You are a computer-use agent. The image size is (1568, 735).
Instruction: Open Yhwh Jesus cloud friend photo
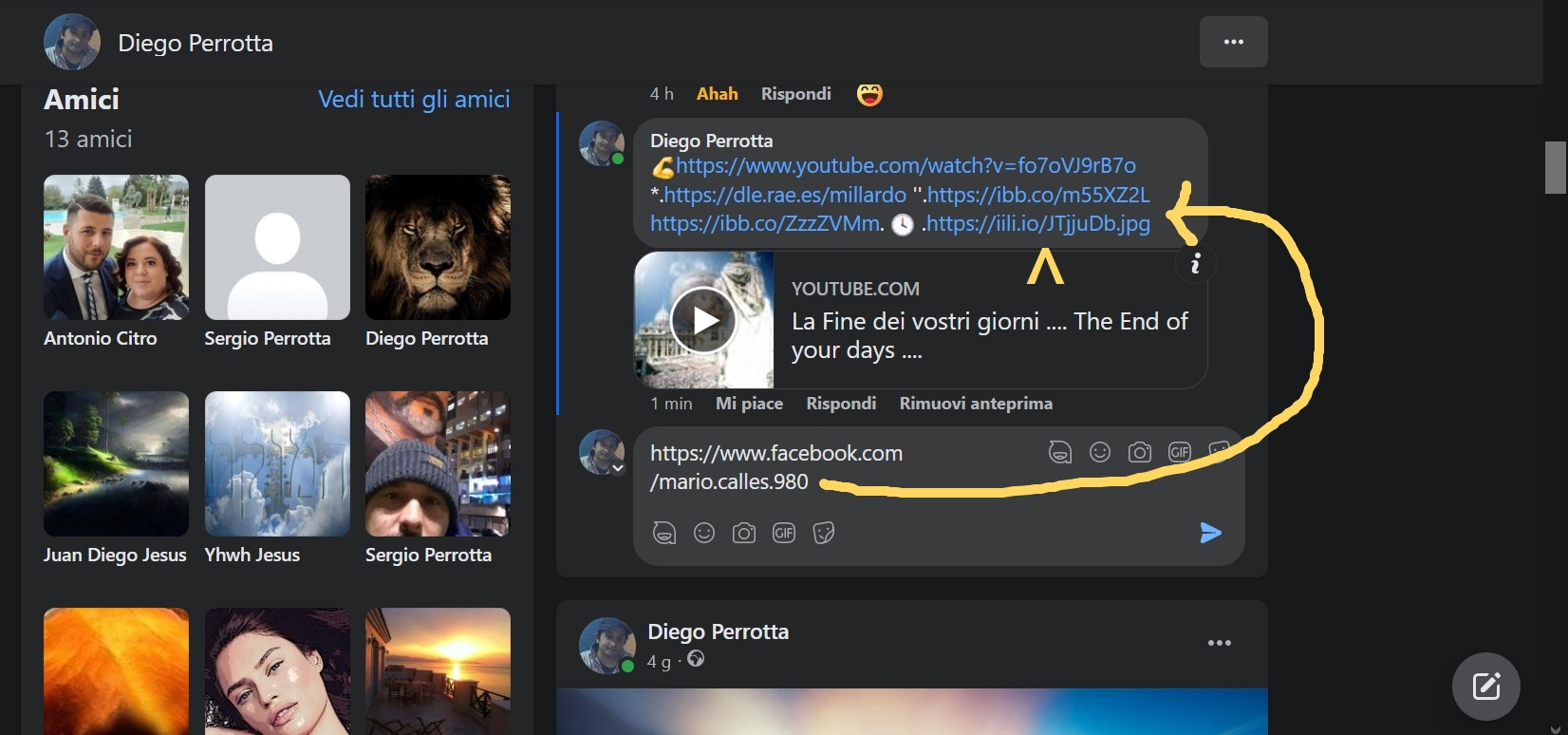(x=277, y=463)
